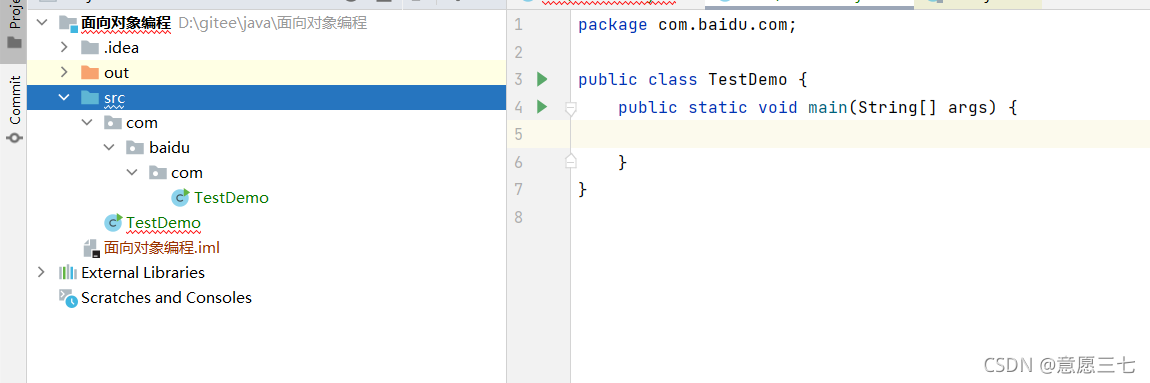
Task: Click line number 2 in the gutter
Action: coord(519,52)
